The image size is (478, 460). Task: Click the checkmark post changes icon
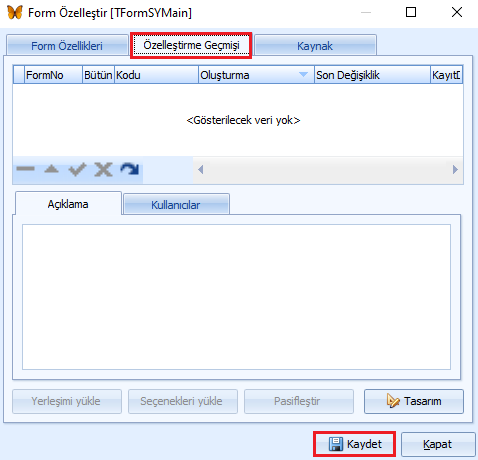click(77, 169)
